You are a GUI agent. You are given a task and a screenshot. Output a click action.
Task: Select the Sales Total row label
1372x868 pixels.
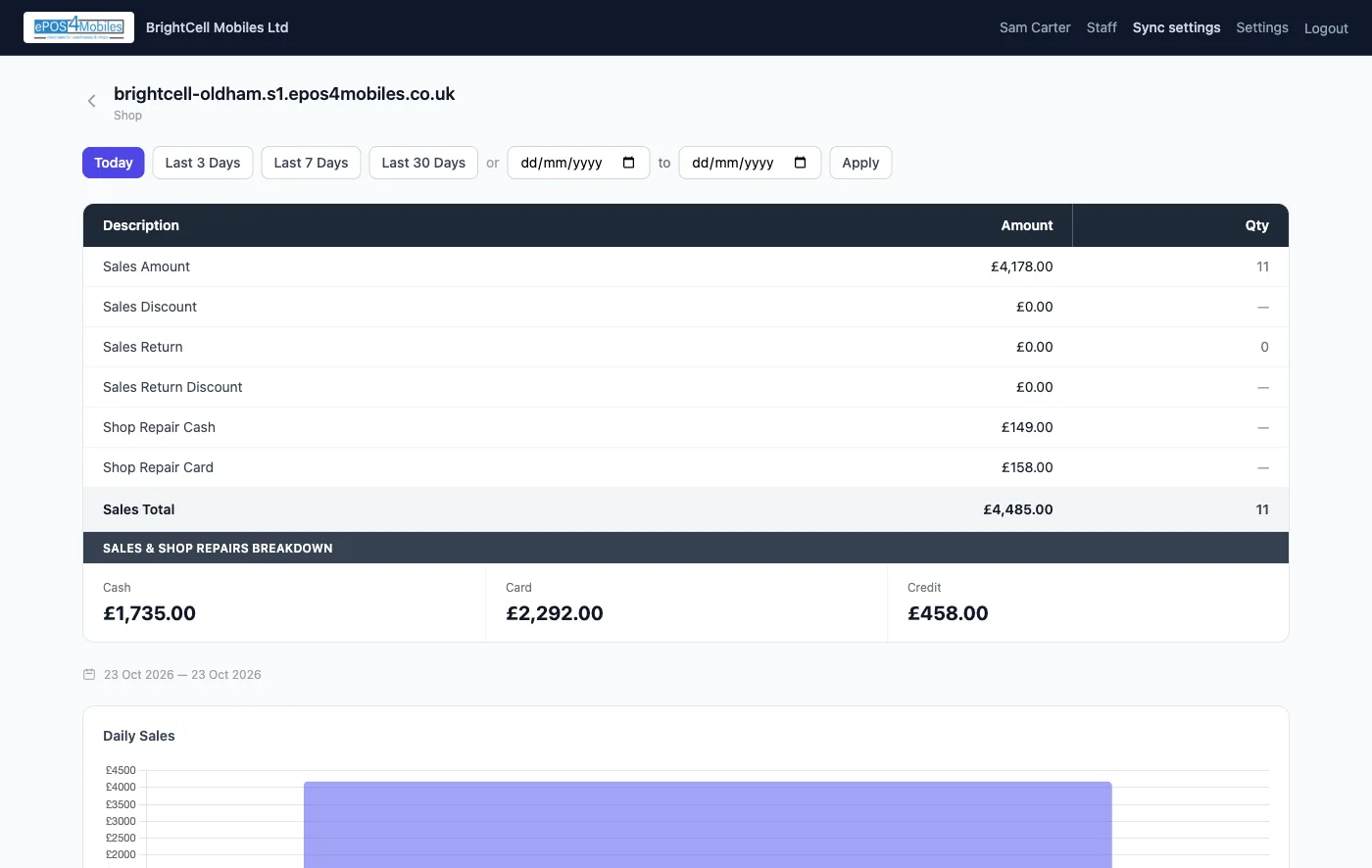pos(139,509)
